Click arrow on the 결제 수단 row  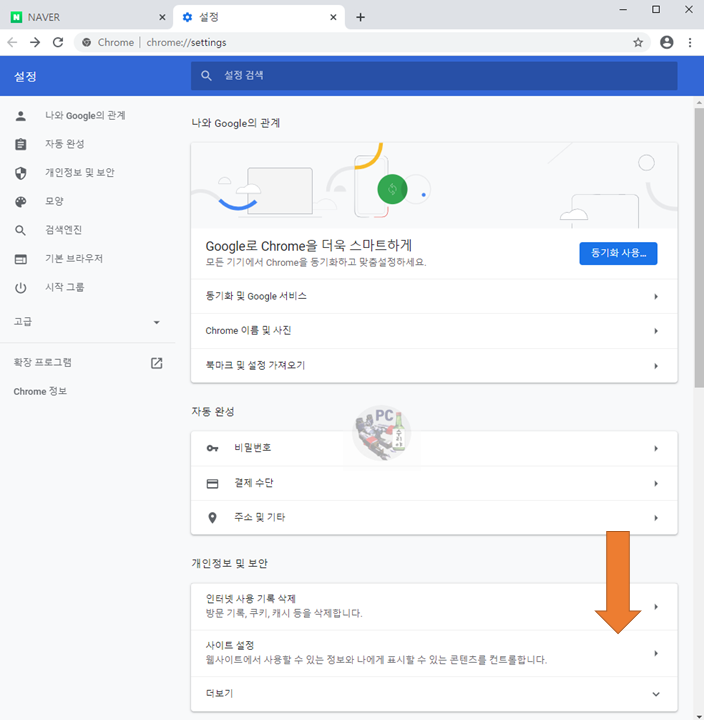point(656,484)
